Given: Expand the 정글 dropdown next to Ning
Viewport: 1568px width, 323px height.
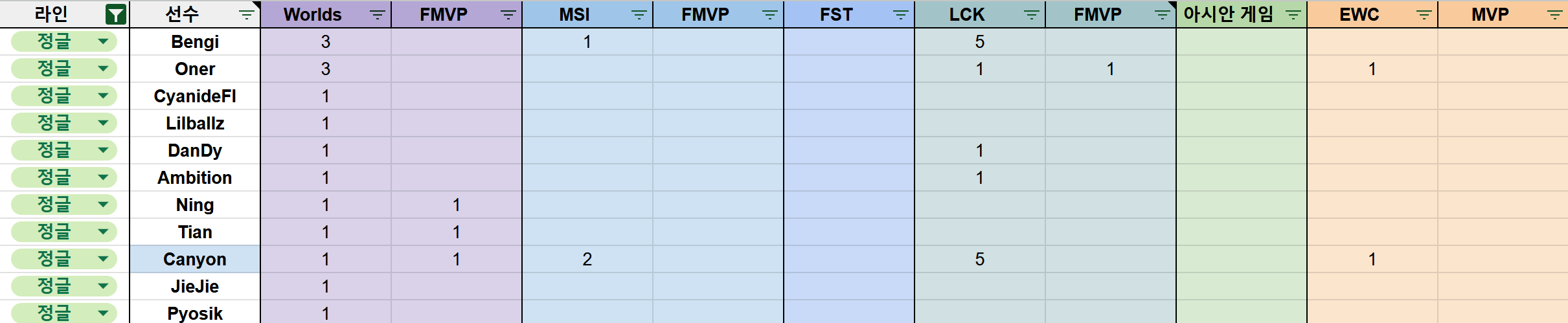Looking at the screenshot, I should 103,205.
